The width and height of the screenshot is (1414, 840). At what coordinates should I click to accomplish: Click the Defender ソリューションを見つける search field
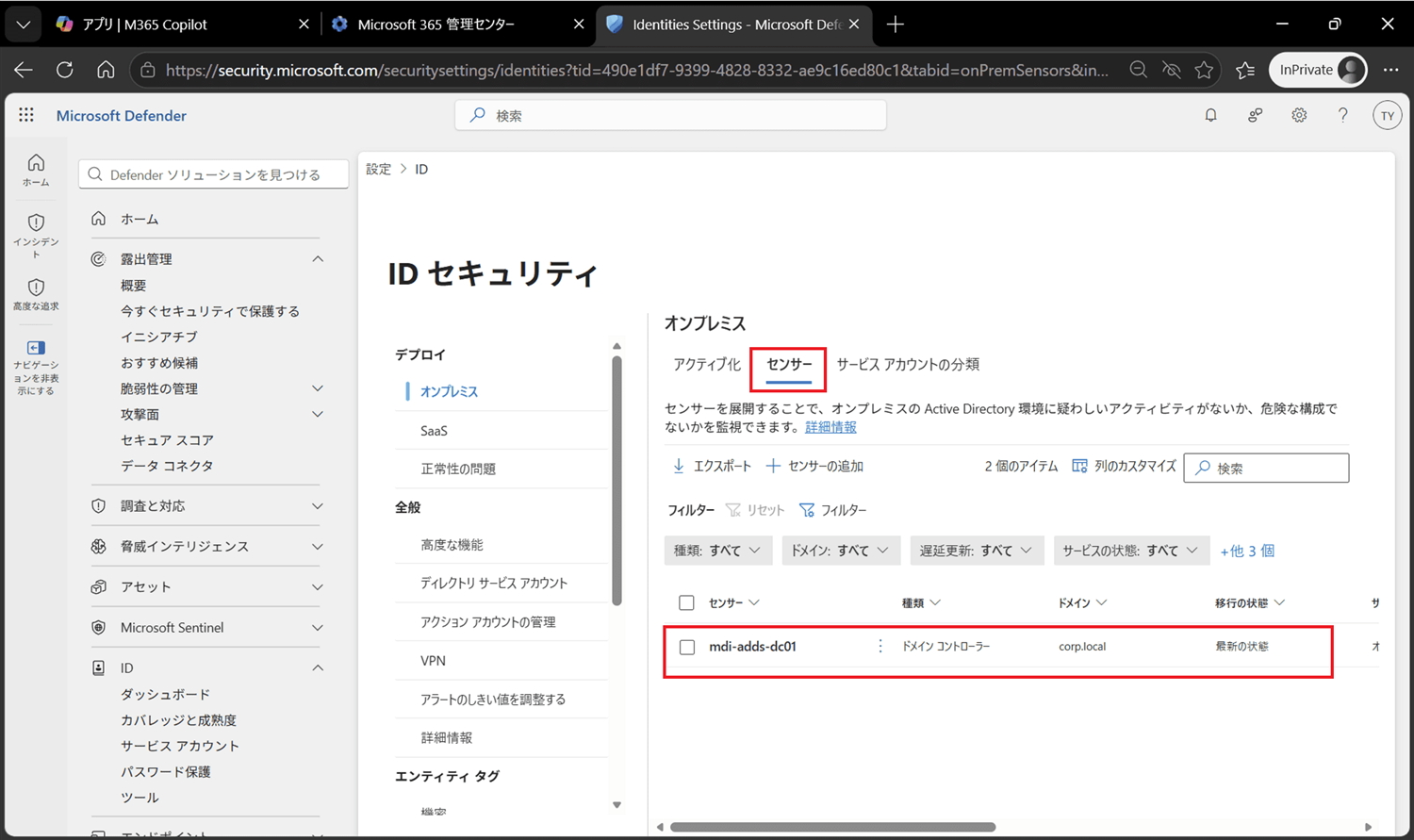[214, 174]
